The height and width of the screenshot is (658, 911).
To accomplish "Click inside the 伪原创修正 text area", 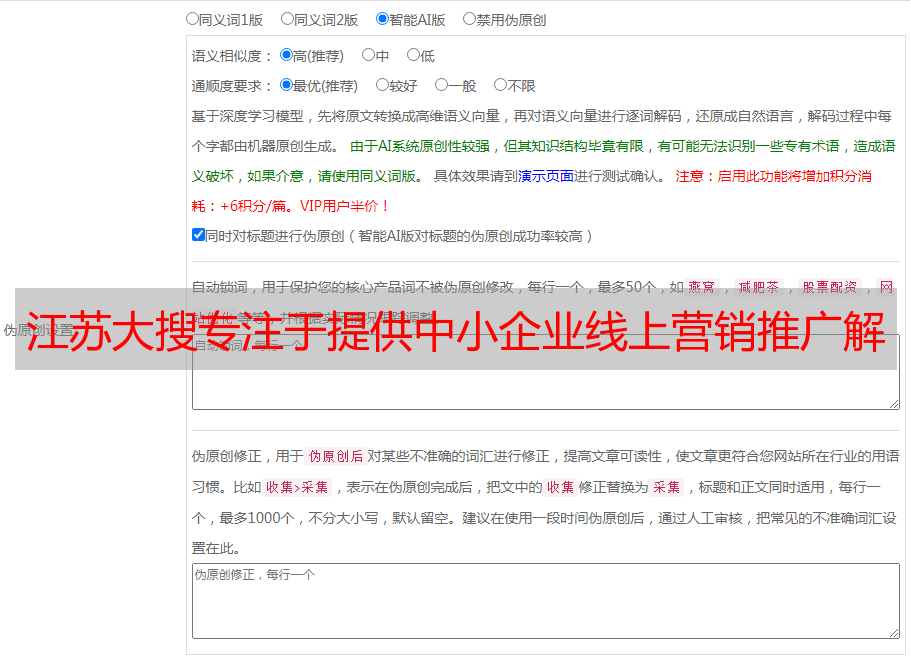I will click(546, 601).
